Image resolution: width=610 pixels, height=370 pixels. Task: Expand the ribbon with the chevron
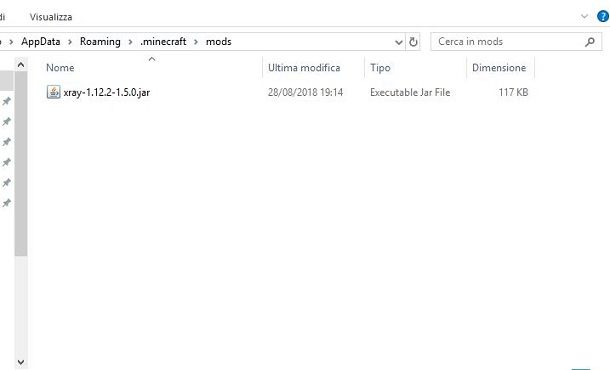click(584, 16)
